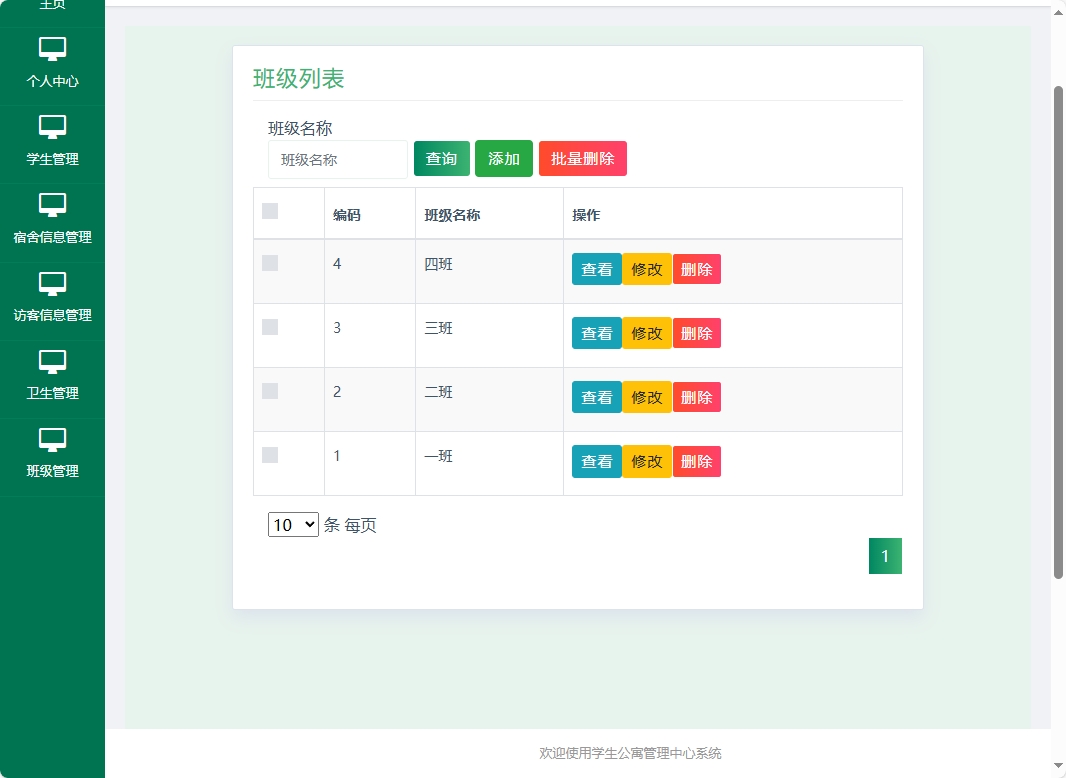Open the per-page count dropdown
Viewport: 1066px width, 778px height.
point(293,524)
